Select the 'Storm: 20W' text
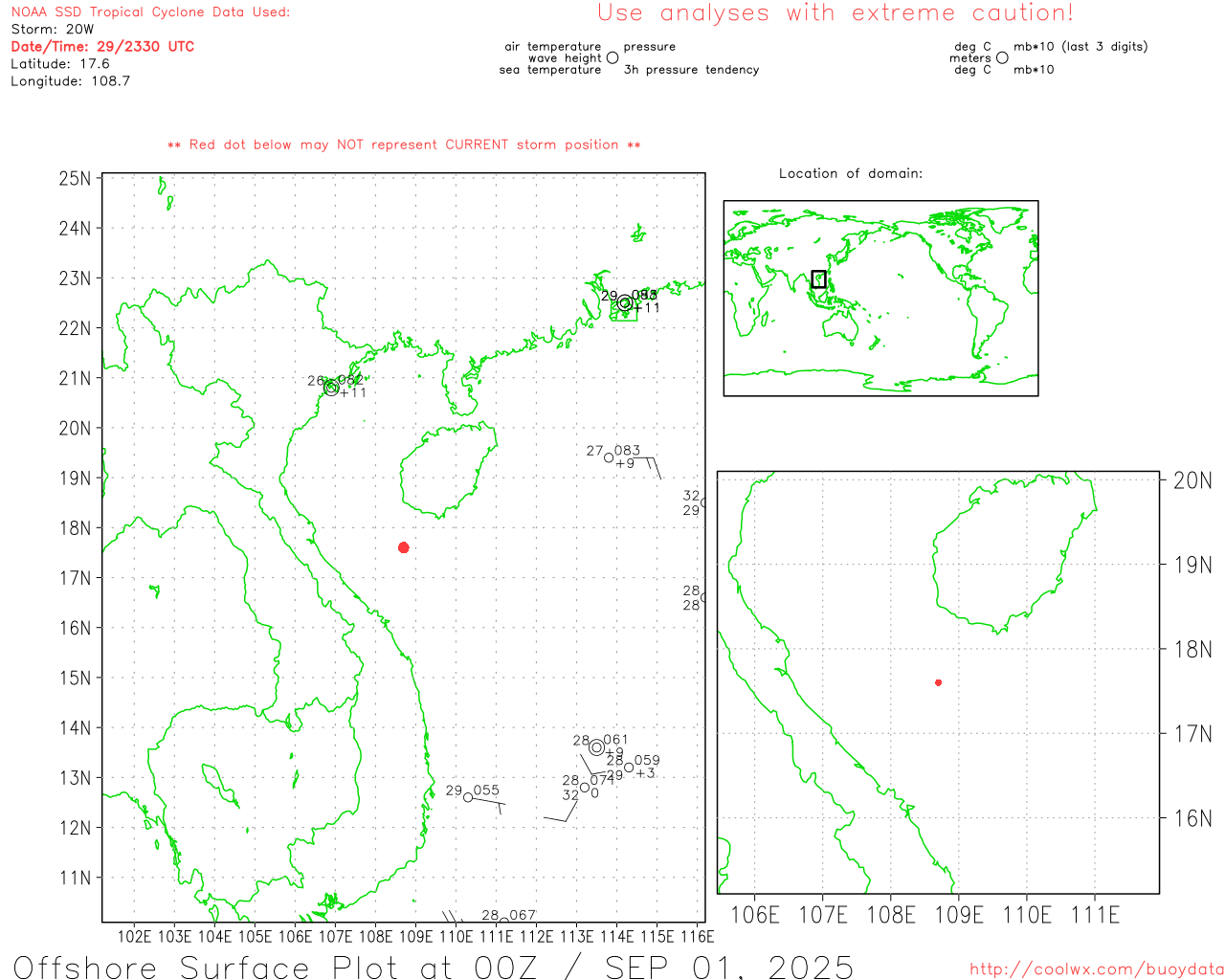This screenshot has width=1225, height=980. coord(53,30)
